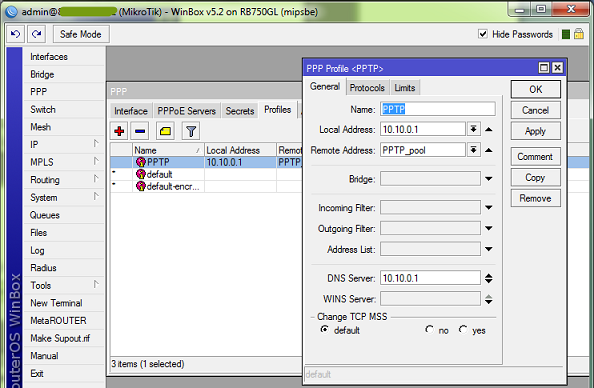
Task: Click the WINS Server add/remove arrows
Action: [489, 299]
